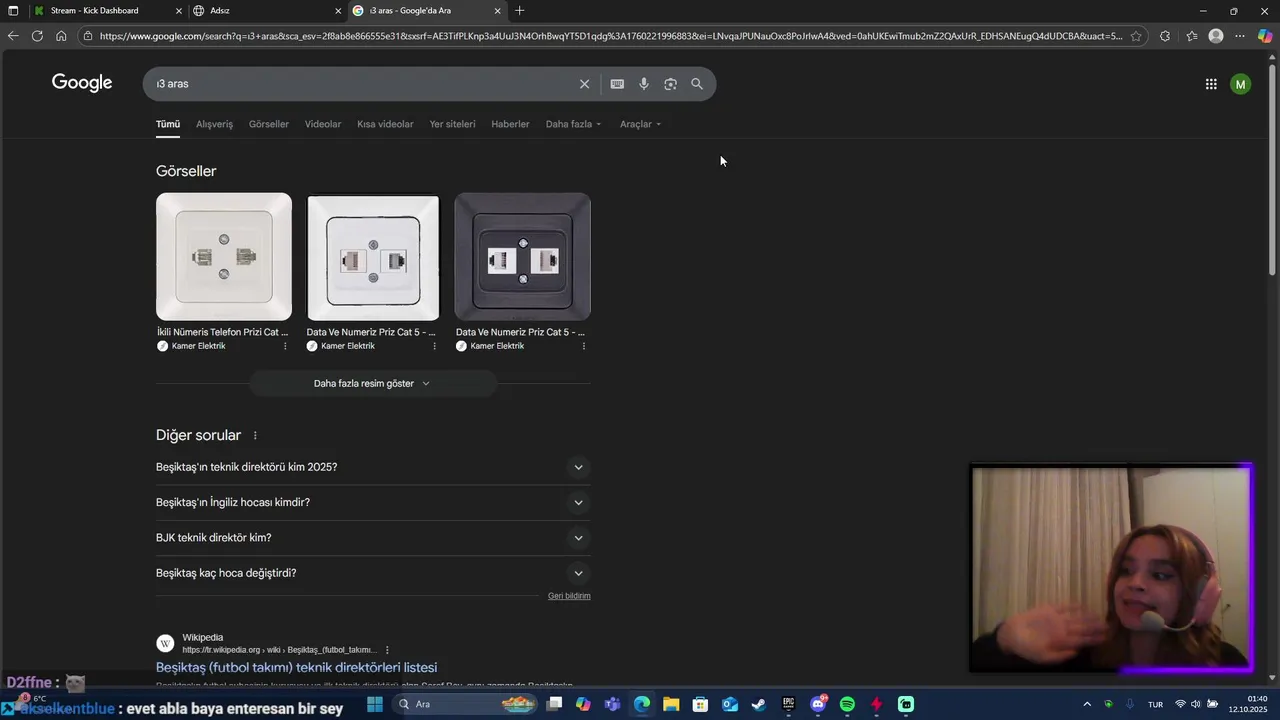Click the Geri bildirim link

pyautogui.click(x=569, y=596)
